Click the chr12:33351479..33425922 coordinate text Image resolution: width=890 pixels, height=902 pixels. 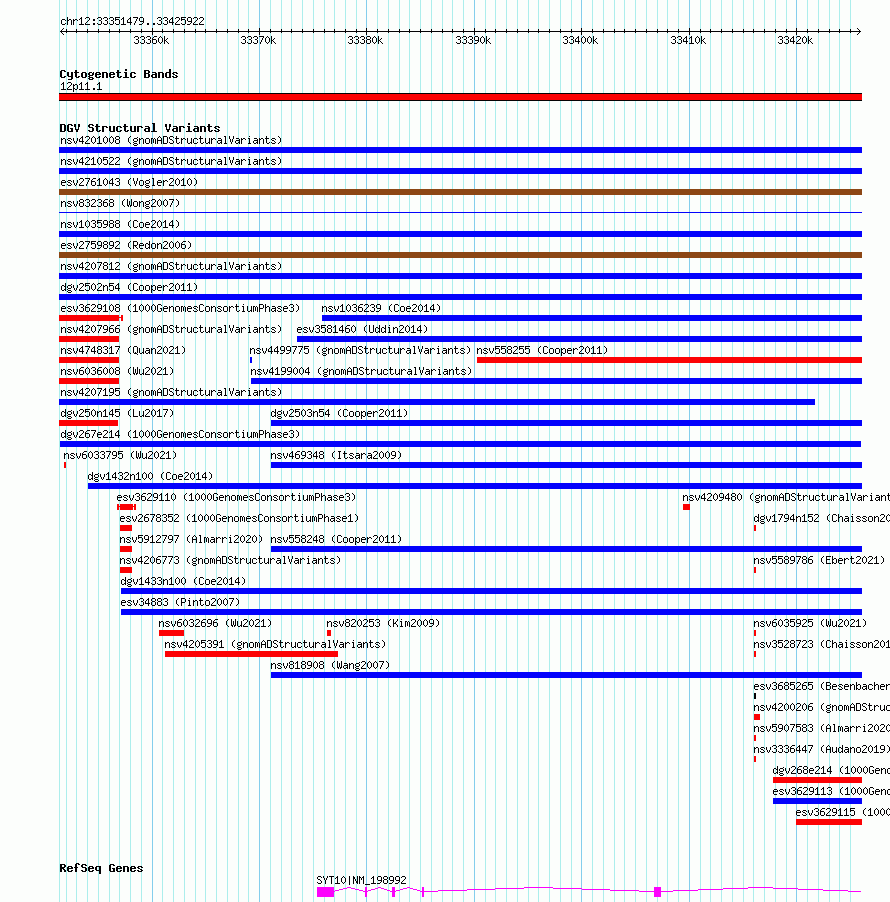click(132, 21)
